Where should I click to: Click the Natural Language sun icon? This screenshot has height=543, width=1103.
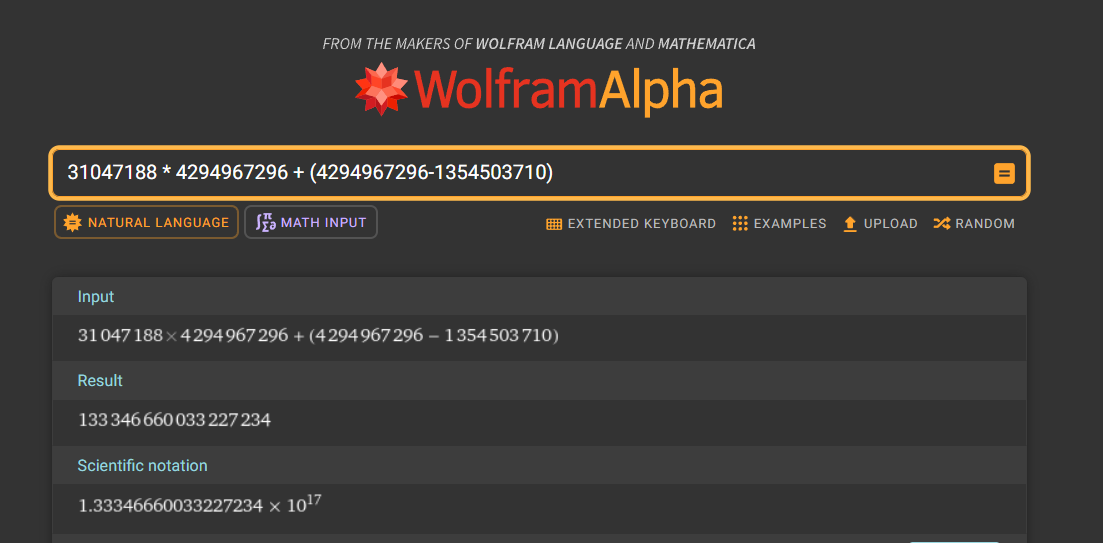coord(72,222)
